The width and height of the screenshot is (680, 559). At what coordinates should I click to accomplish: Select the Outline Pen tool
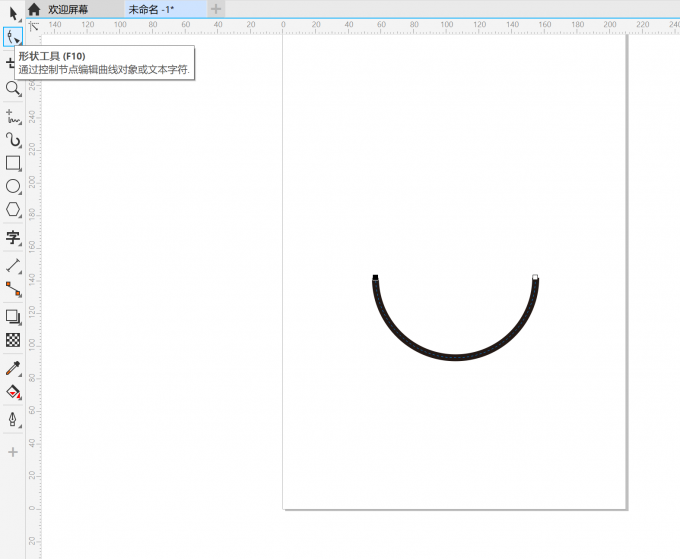13,419
